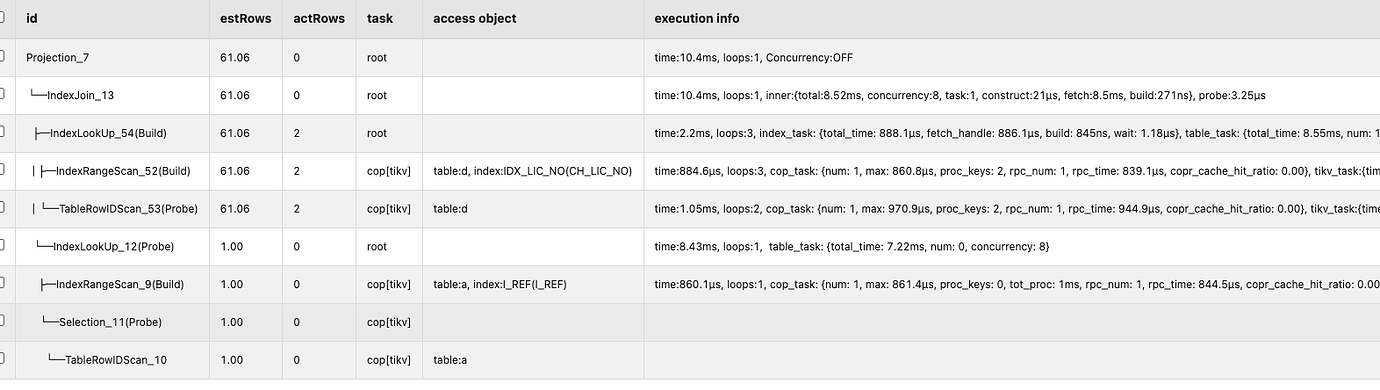Viewport: 1380px width, 390px height.
Task: Click the IDX_LIC_NO access object cell
Action: coord(532,171)
